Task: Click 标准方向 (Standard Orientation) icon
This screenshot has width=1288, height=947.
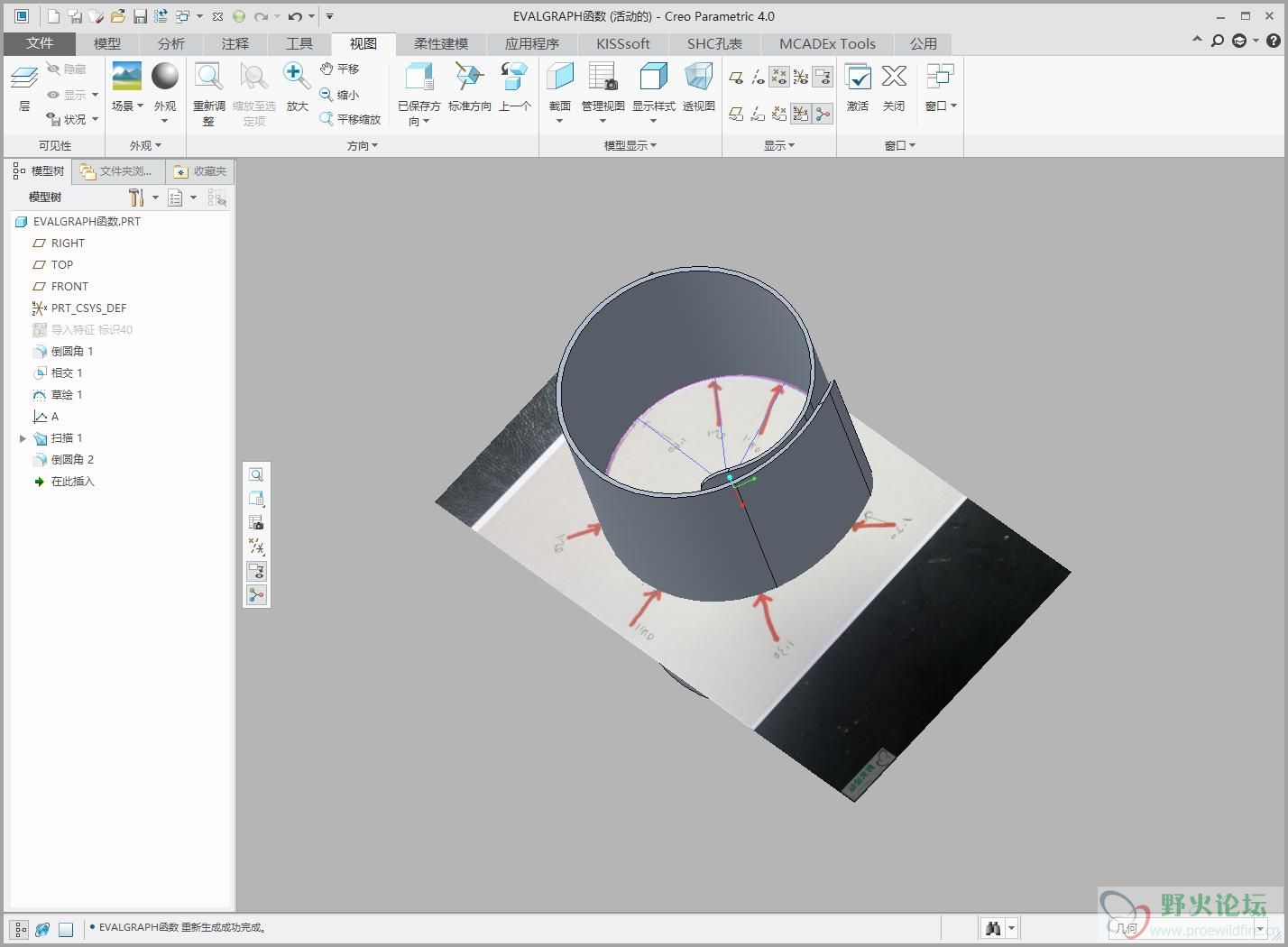Action: click(x=469, y=77)
